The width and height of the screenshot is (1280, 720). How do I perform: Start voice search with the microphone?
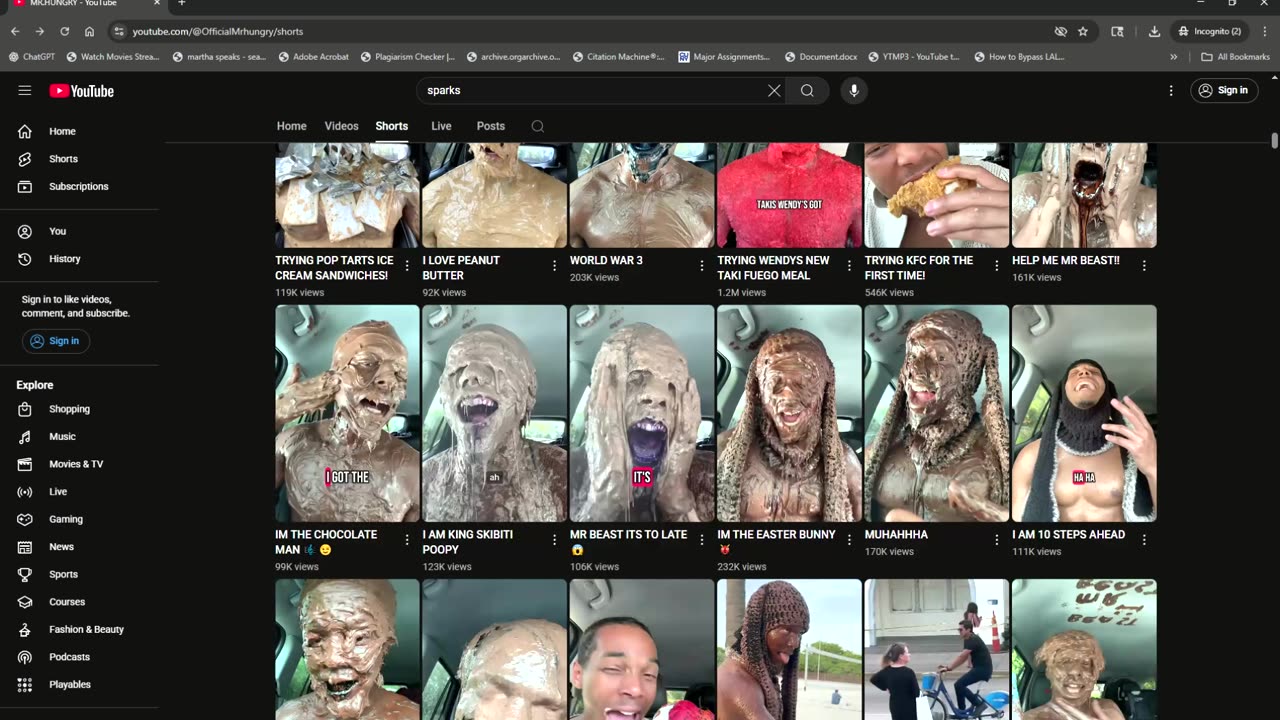pyautogui.click(x=853, y=91)
